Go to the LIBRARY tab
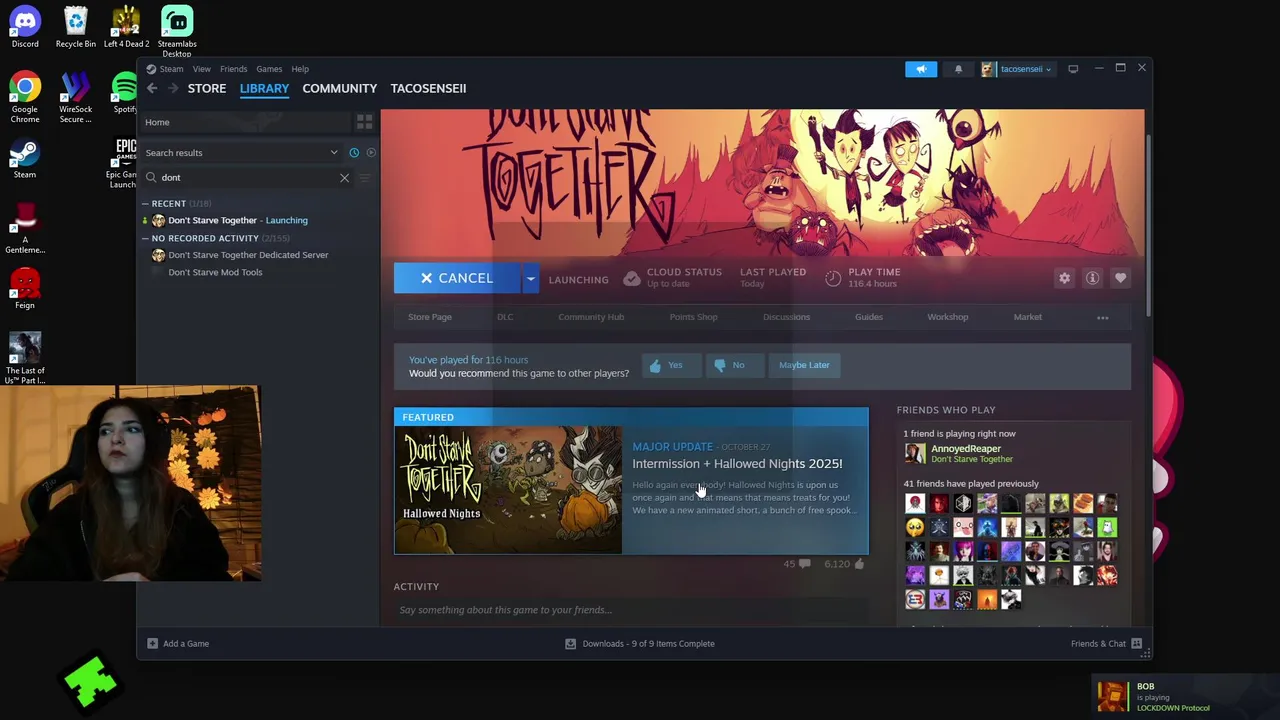This screenshot has width=1280, height=720. point(264,88)
